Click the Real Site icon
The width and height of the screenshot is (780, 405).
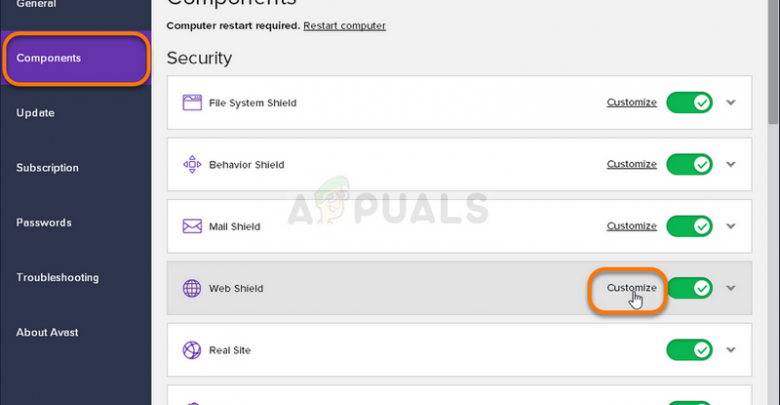pyautogui.click(x=192, y=351)
